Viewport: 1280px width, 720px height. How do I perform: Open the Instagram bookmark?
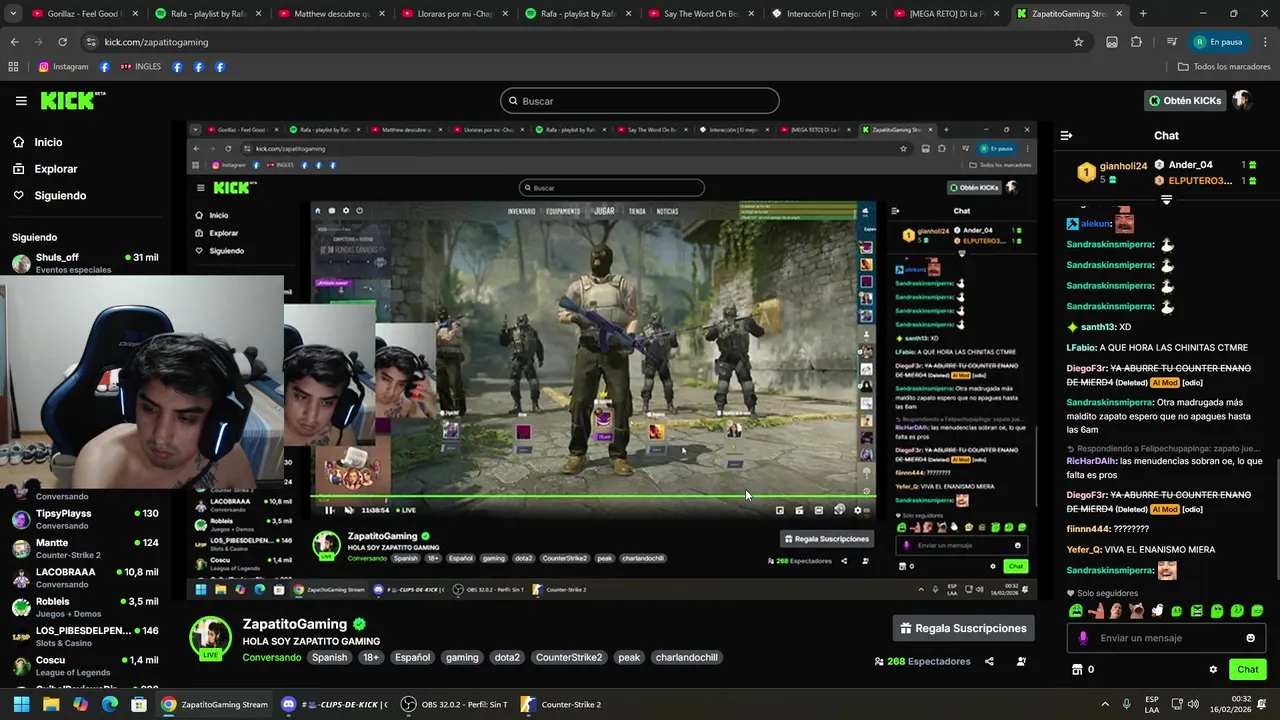(x=63, y=67)
